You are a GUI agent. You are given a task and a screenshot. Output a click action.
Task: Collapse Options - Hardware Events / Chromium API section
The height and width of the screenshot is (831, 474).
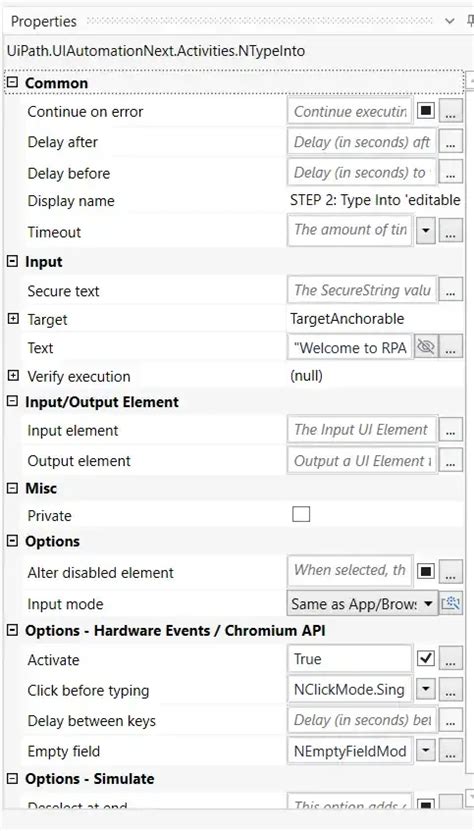(13, 631)
